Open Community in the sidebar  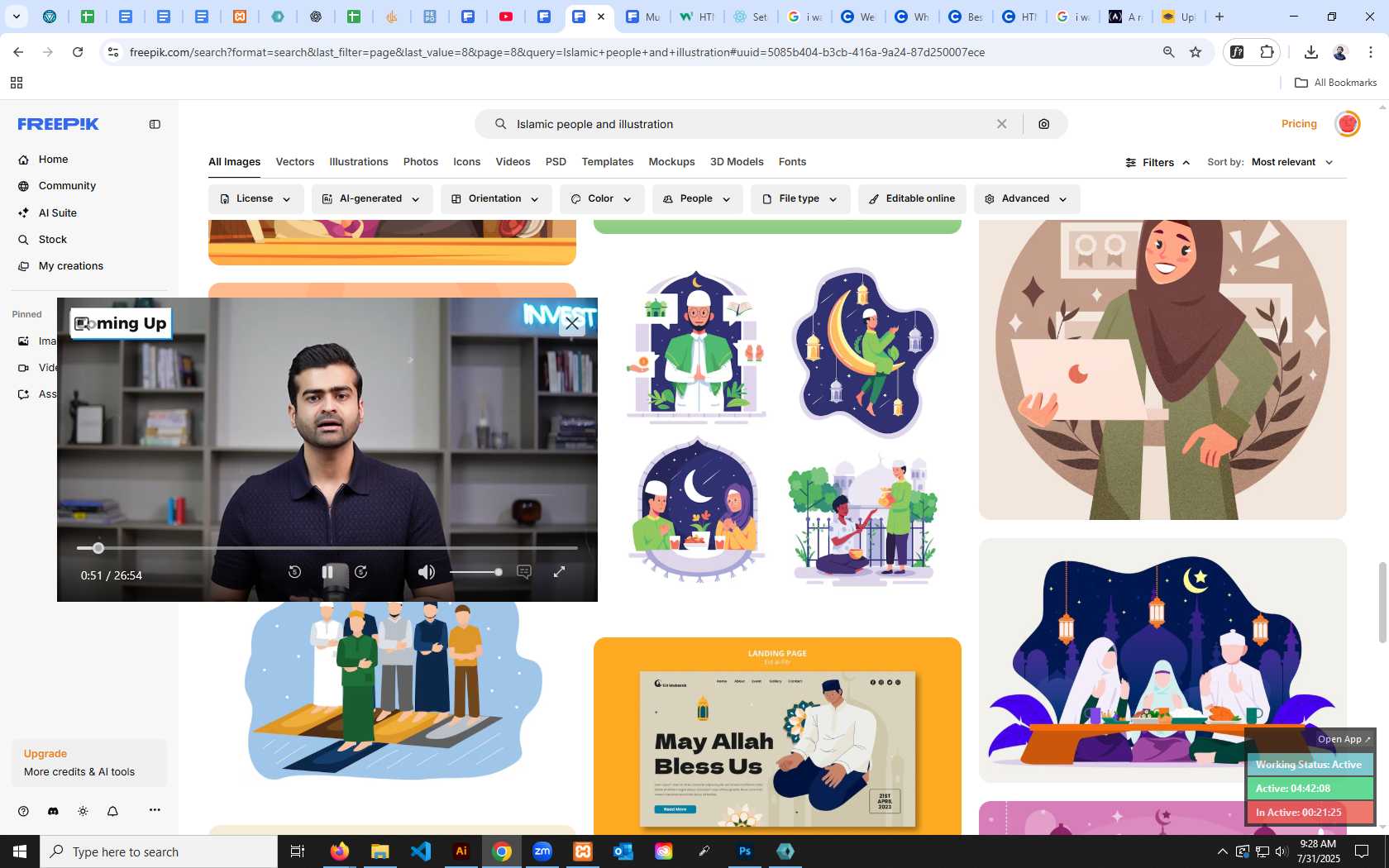67,186
